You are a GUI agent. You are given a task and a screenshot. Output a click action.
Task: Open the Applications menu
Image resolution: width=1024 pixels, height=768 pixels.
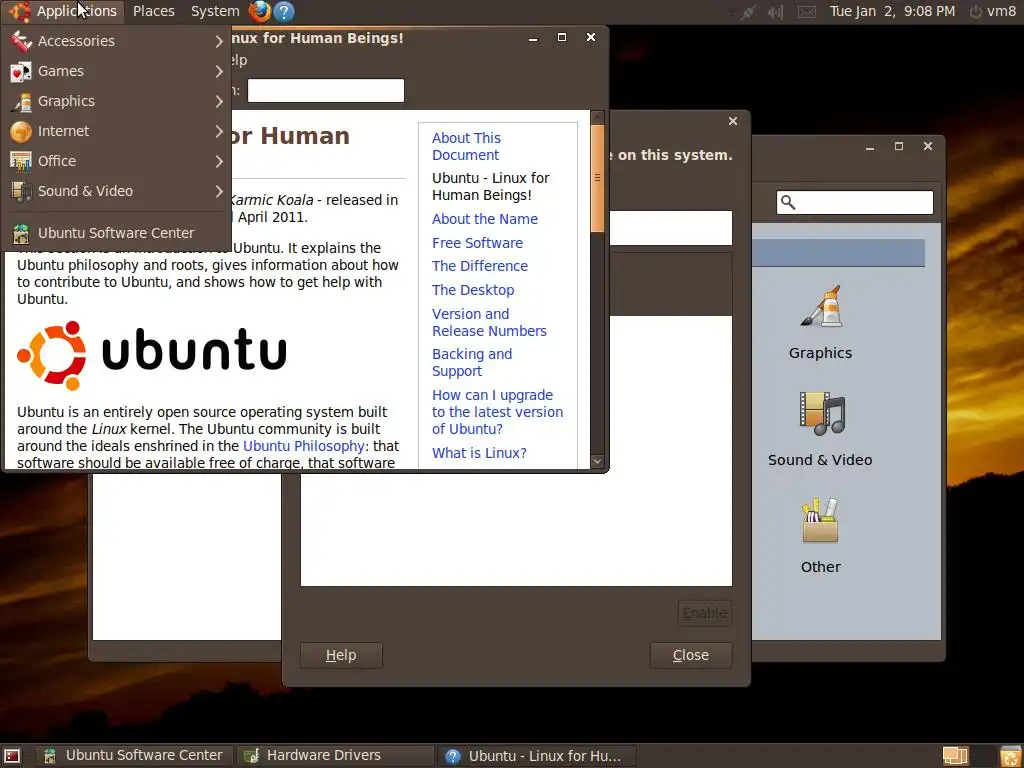[x=63, y=11]
